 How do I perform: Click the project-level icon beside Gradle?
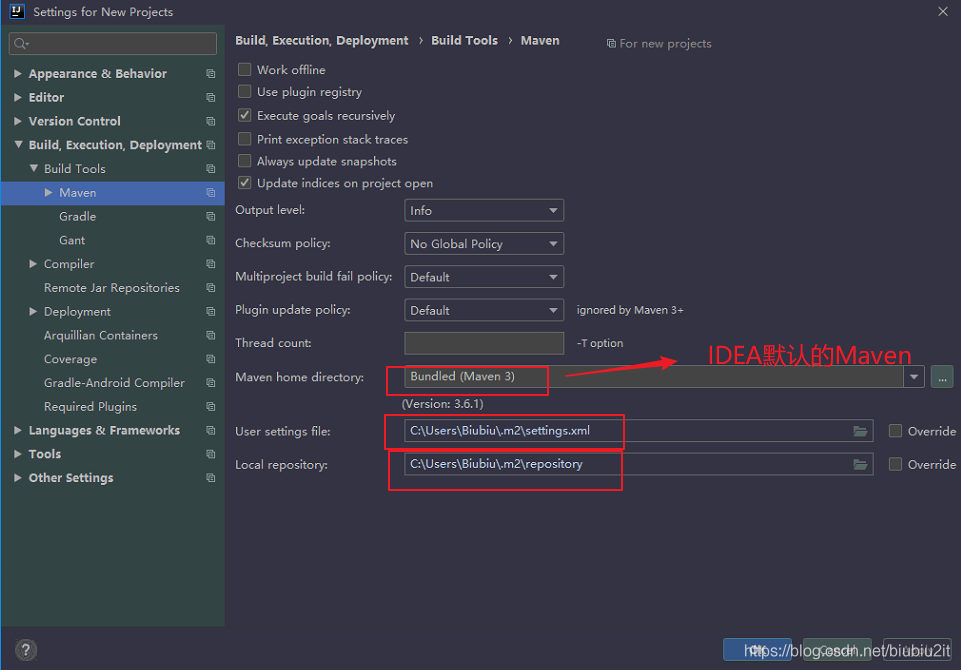coord(211,216)
